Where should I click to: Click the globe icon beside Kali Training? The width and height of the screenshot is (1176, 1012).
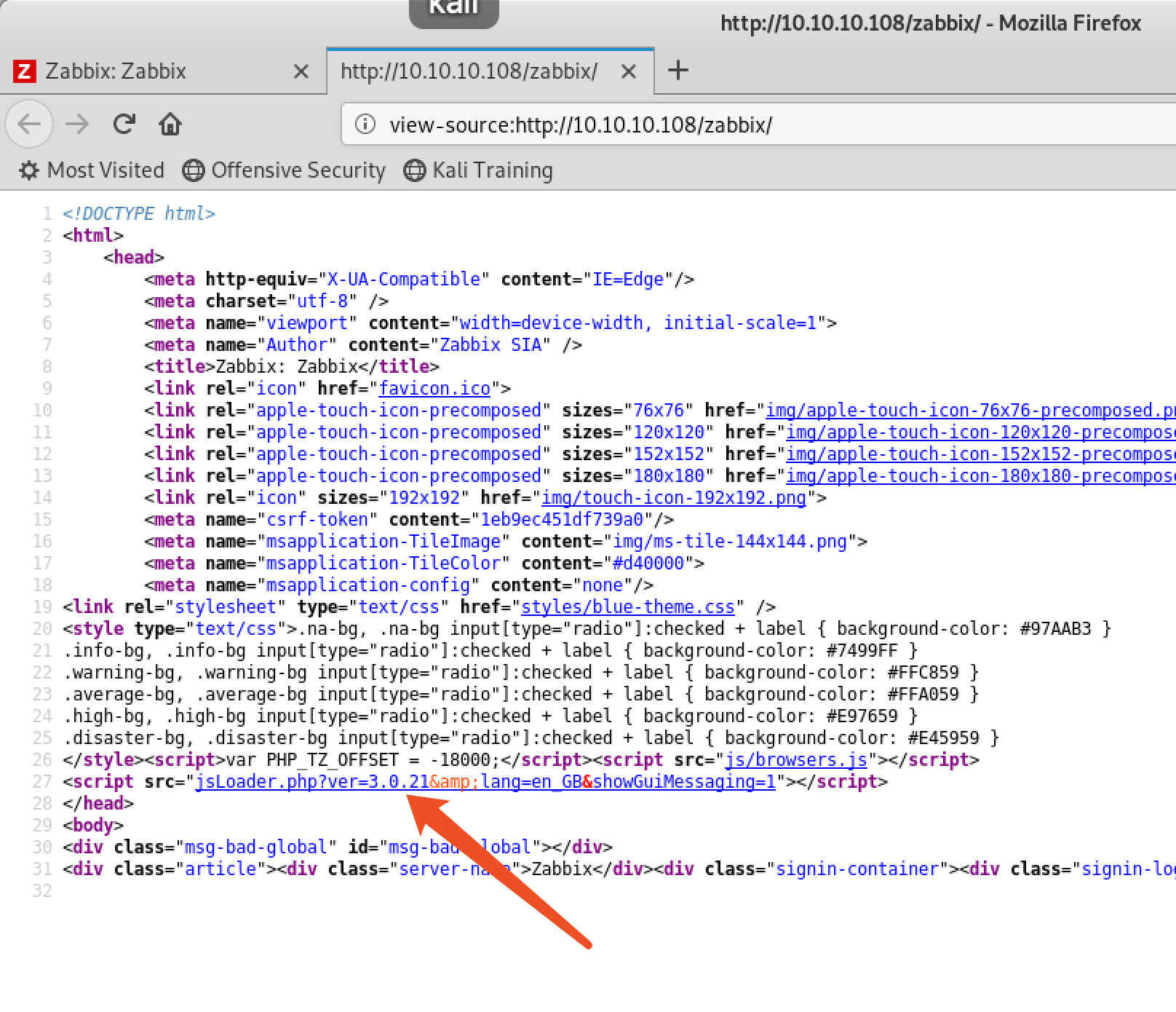pos(414,170)
